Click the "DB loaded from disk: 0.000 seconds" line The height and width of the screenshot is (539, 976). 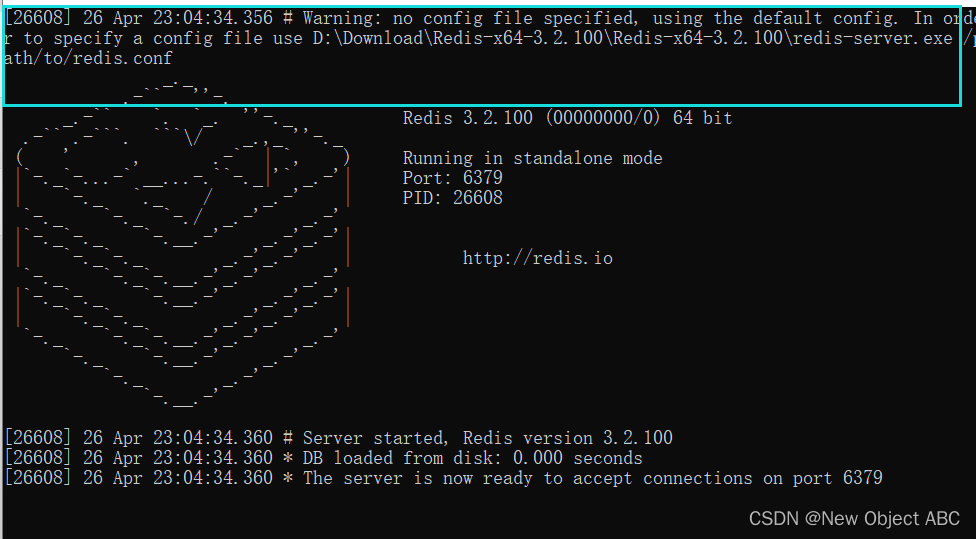pos(324,457)
